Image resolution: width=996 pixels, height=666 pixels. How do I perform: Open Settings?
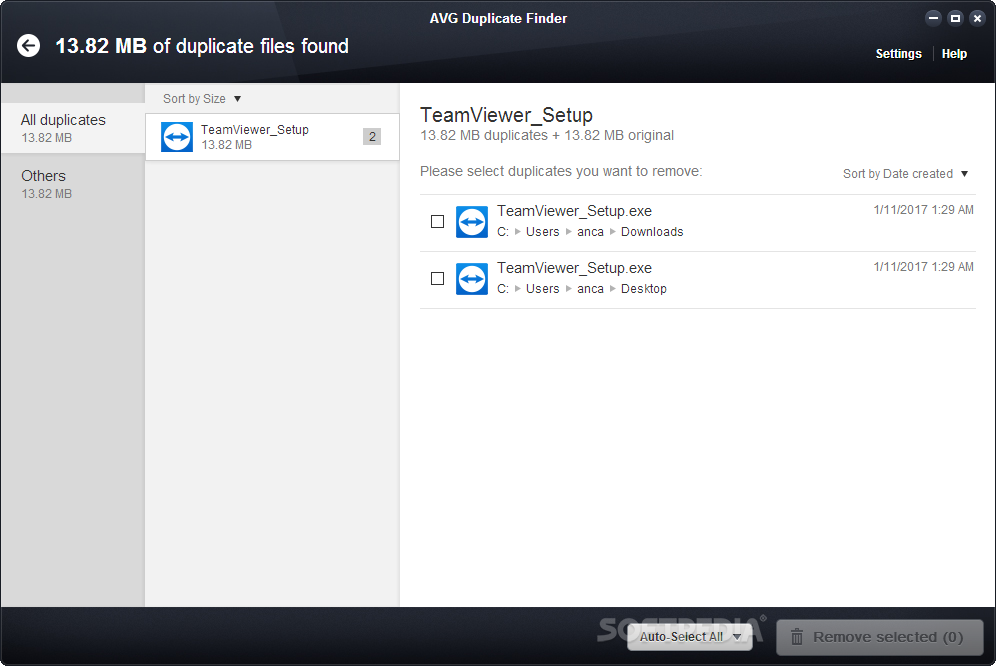(x=898, y=54)
